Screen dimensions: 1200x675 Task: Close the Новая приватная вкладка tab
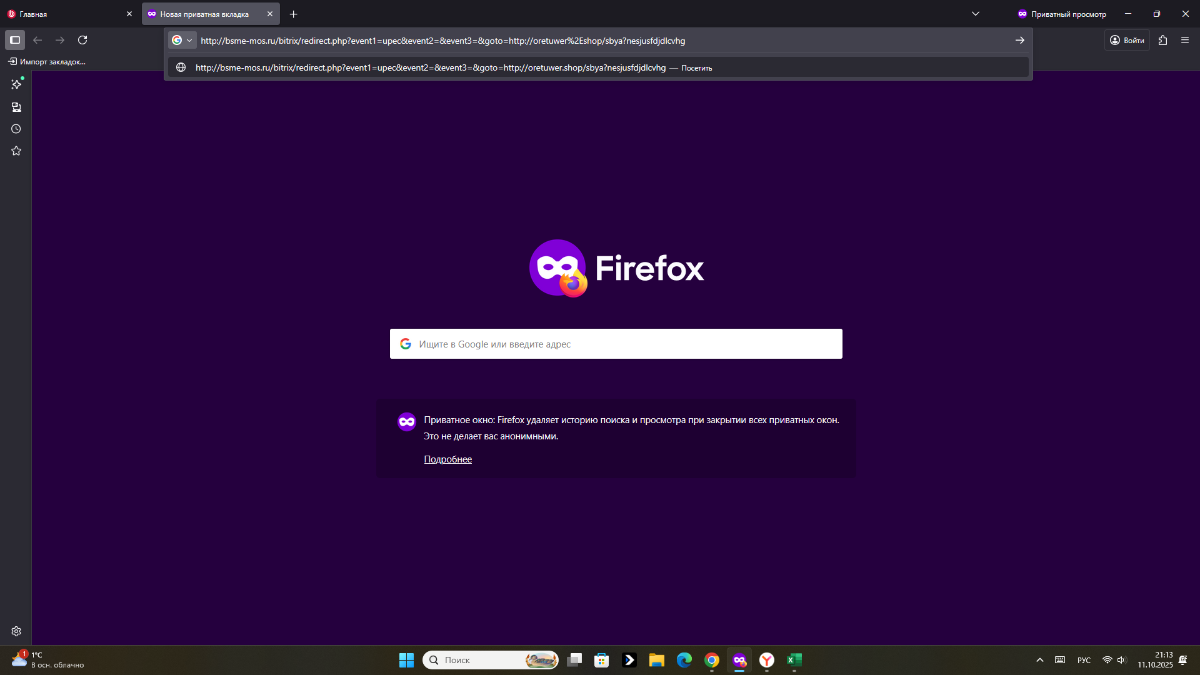point(270,14)
